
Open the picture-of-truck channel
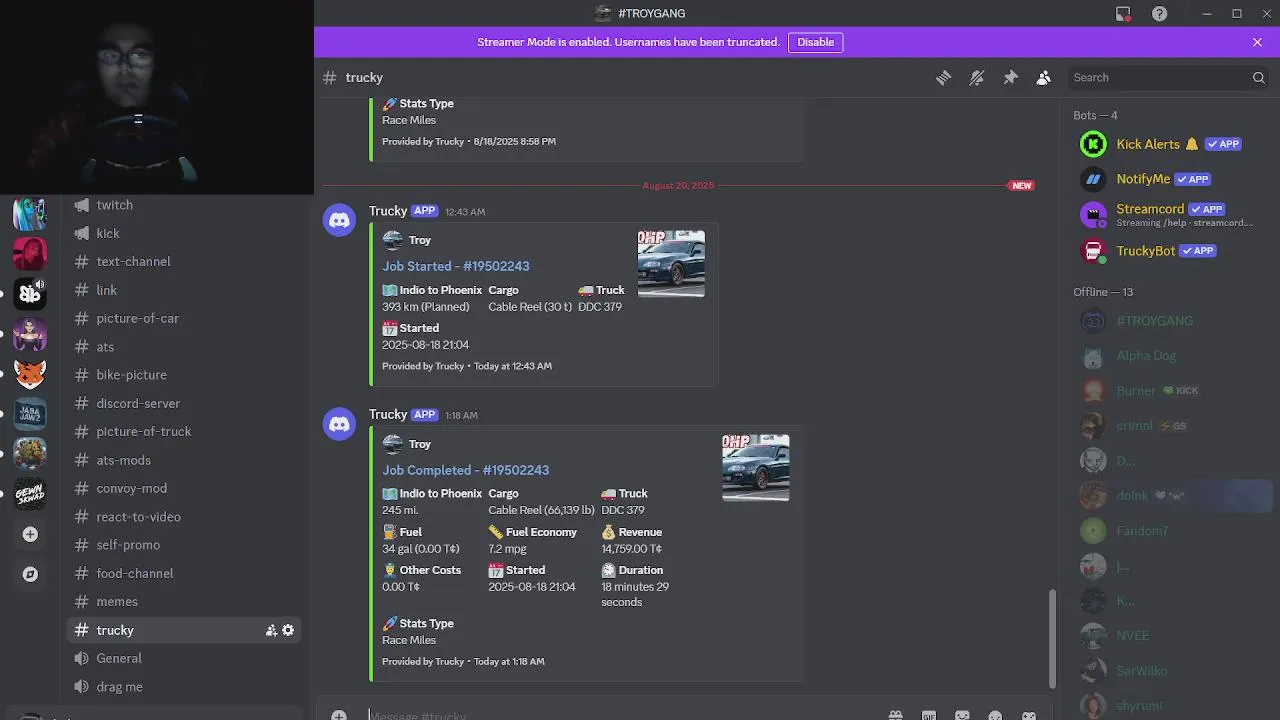(183, 432)
